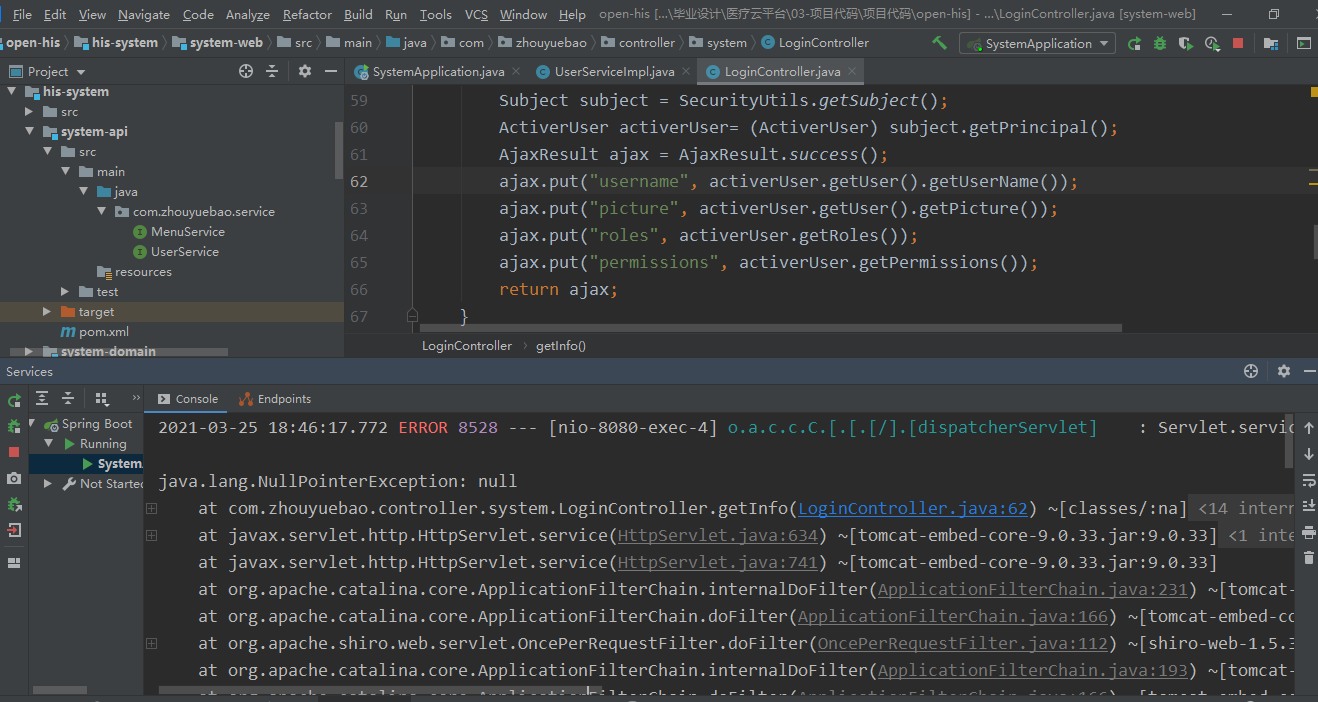1318x702 pixels.
Task: Follow the LoginController.java:62 stack trace link
Action: [x=912, y=508]
